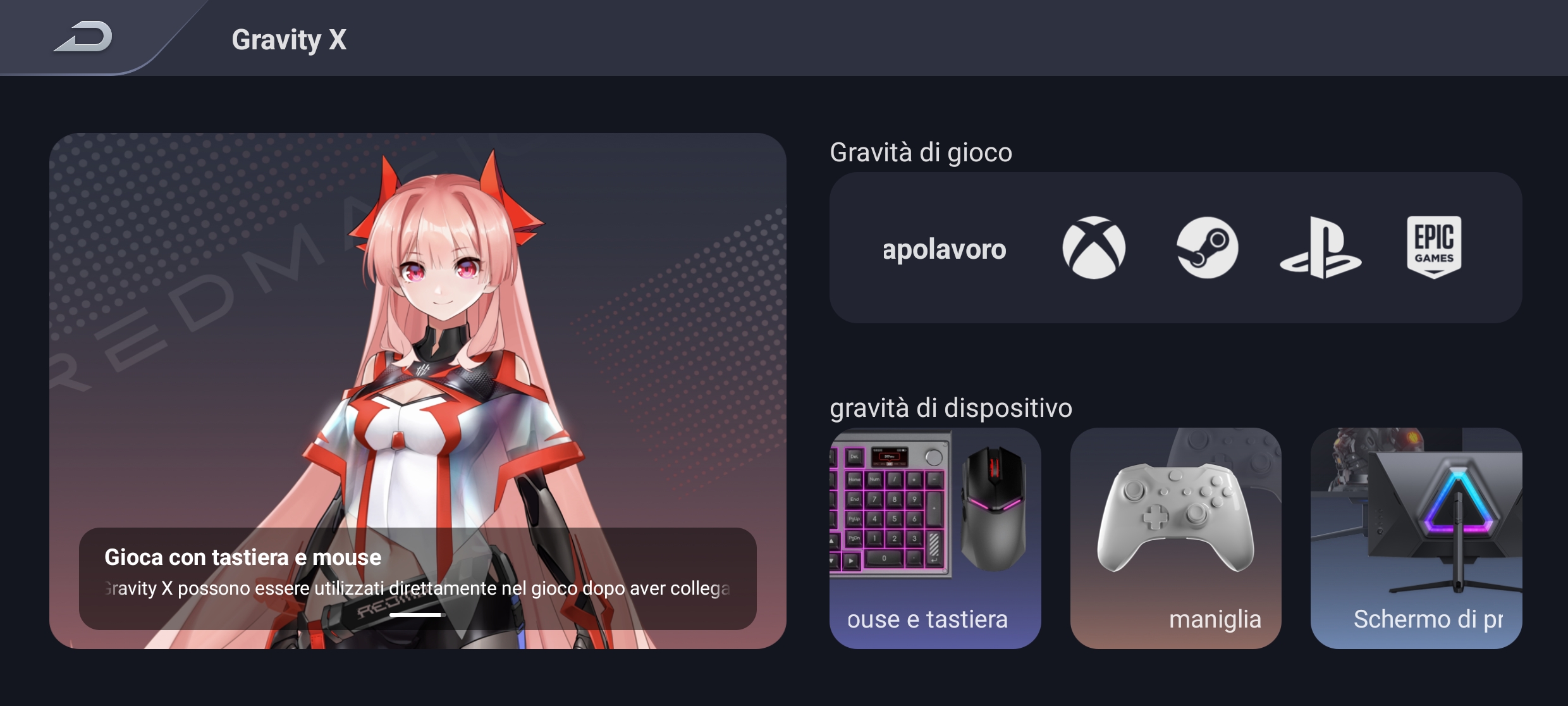The height and width of the screenshot is (706, 1568).
Task: Click the Gravity X page title
Action: pos(289,40)
